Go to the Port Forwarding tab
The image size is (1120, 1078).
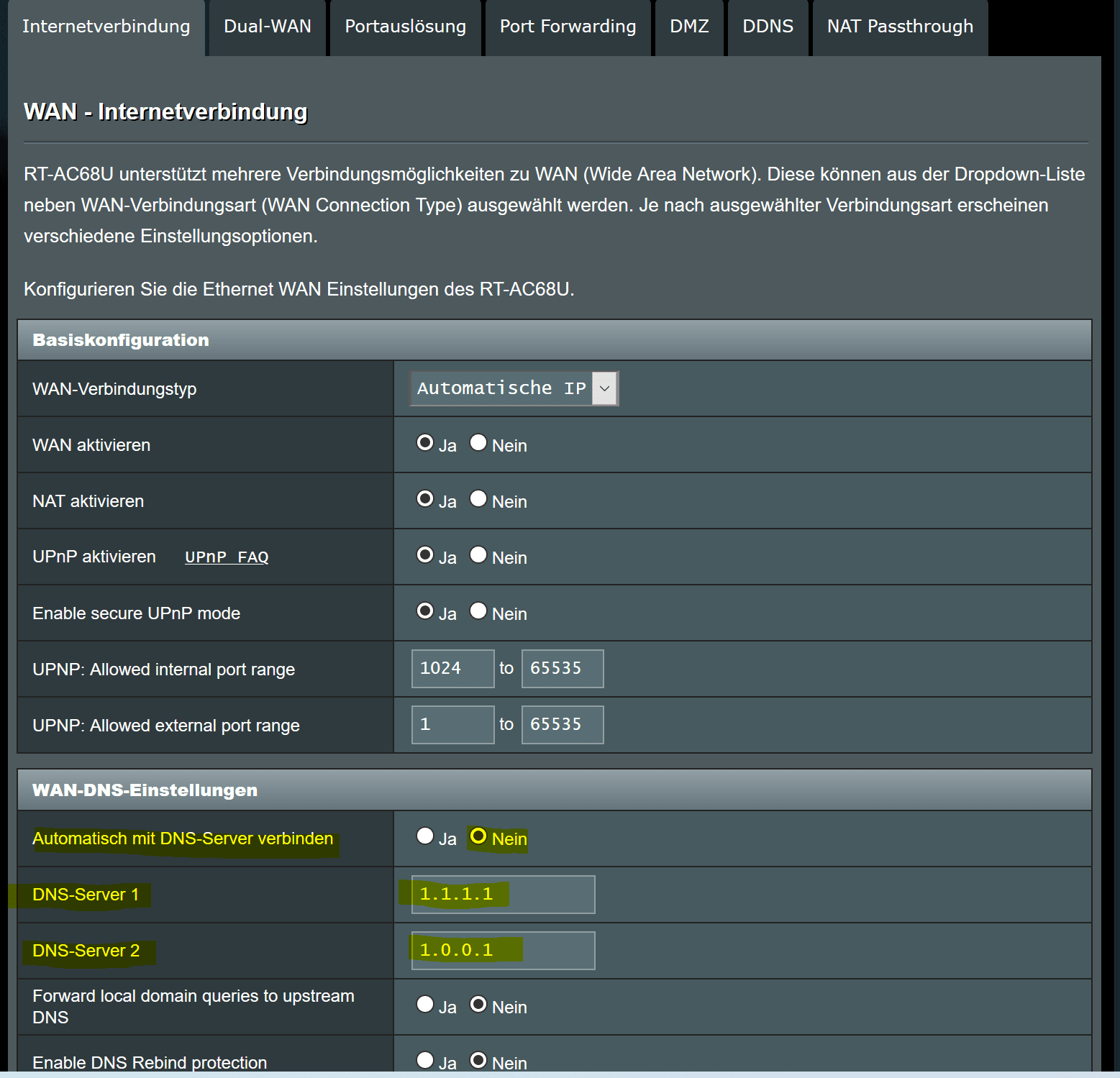click(568, 27)
